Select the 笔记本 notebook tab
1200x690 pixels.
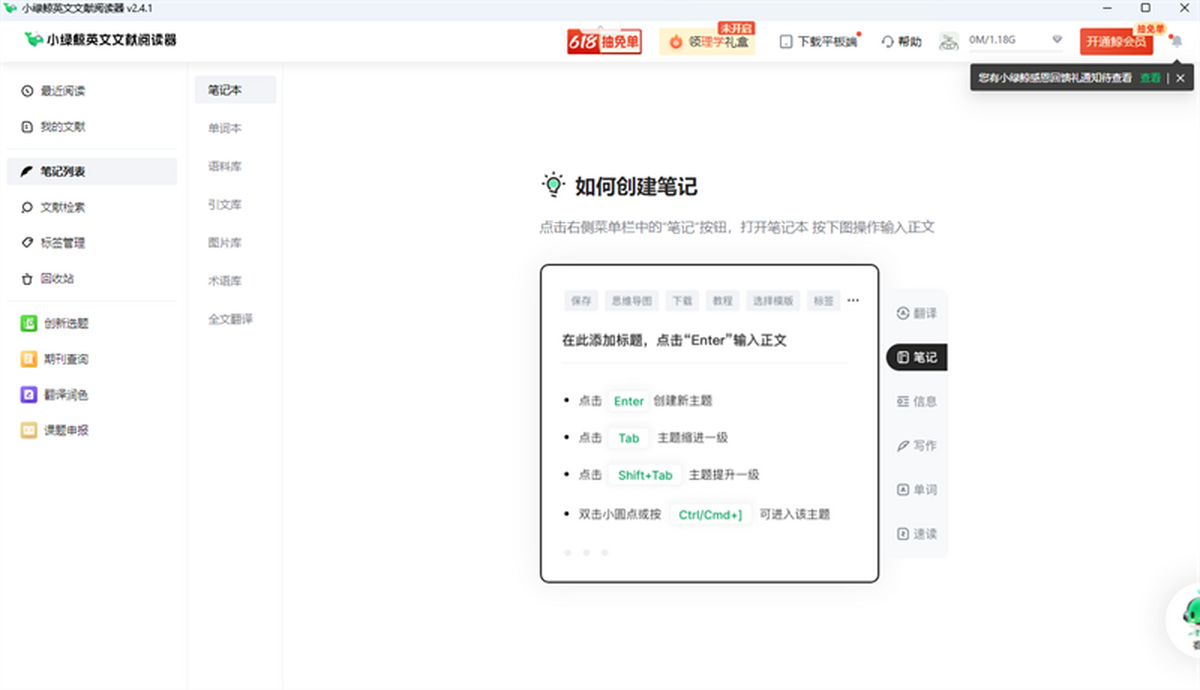[225, 90]
